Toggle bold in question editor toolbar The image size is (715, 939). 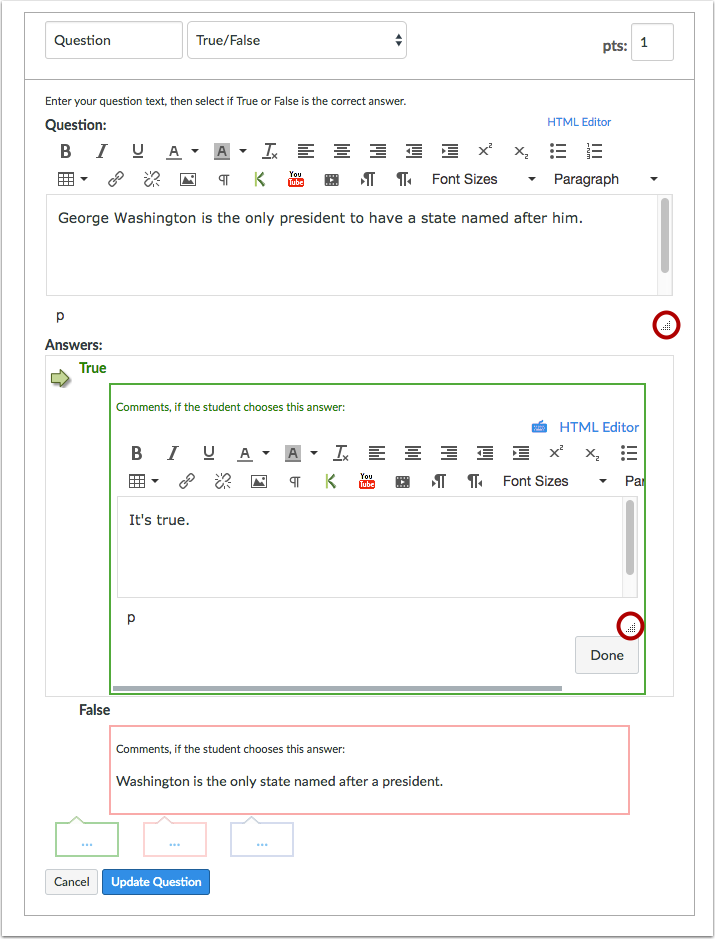pyautogui.click(x=66, y=152)
